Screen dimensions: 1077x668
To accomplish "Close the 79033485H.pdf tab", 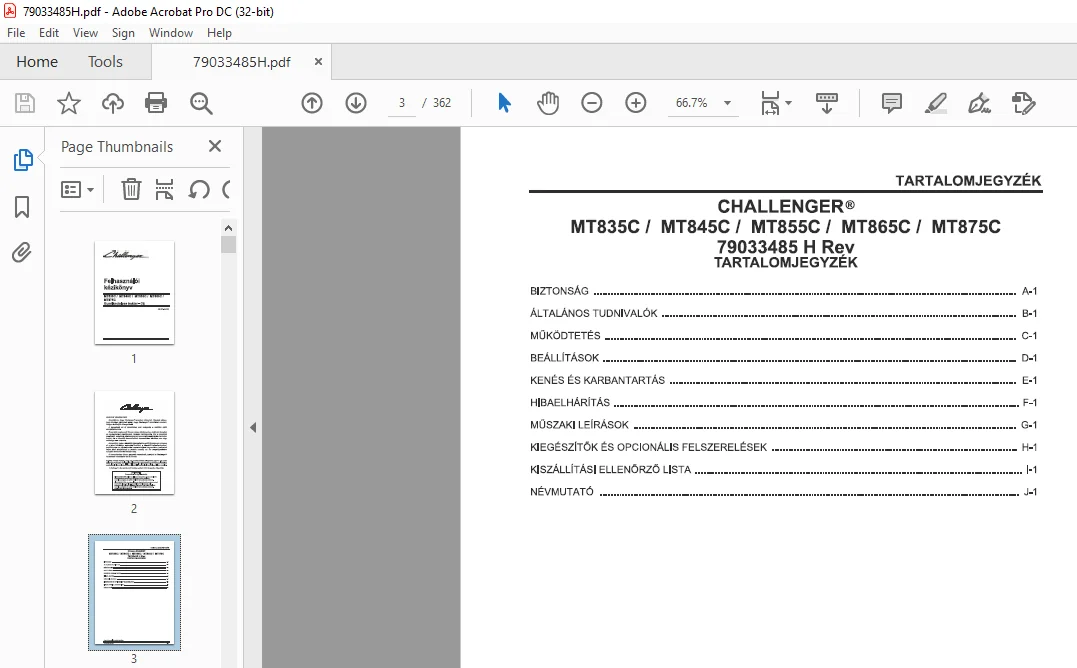I will 318,62.
